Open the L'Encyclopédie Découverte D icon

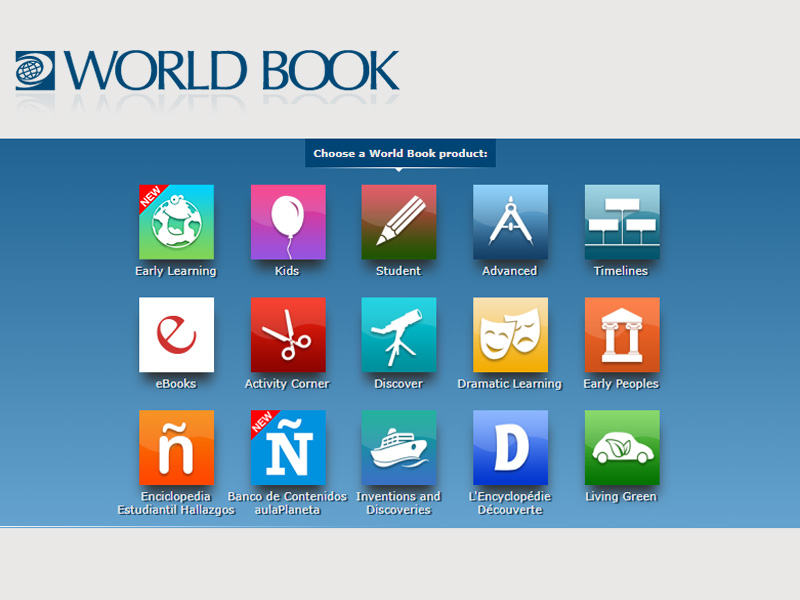click(x=510, y=447)
